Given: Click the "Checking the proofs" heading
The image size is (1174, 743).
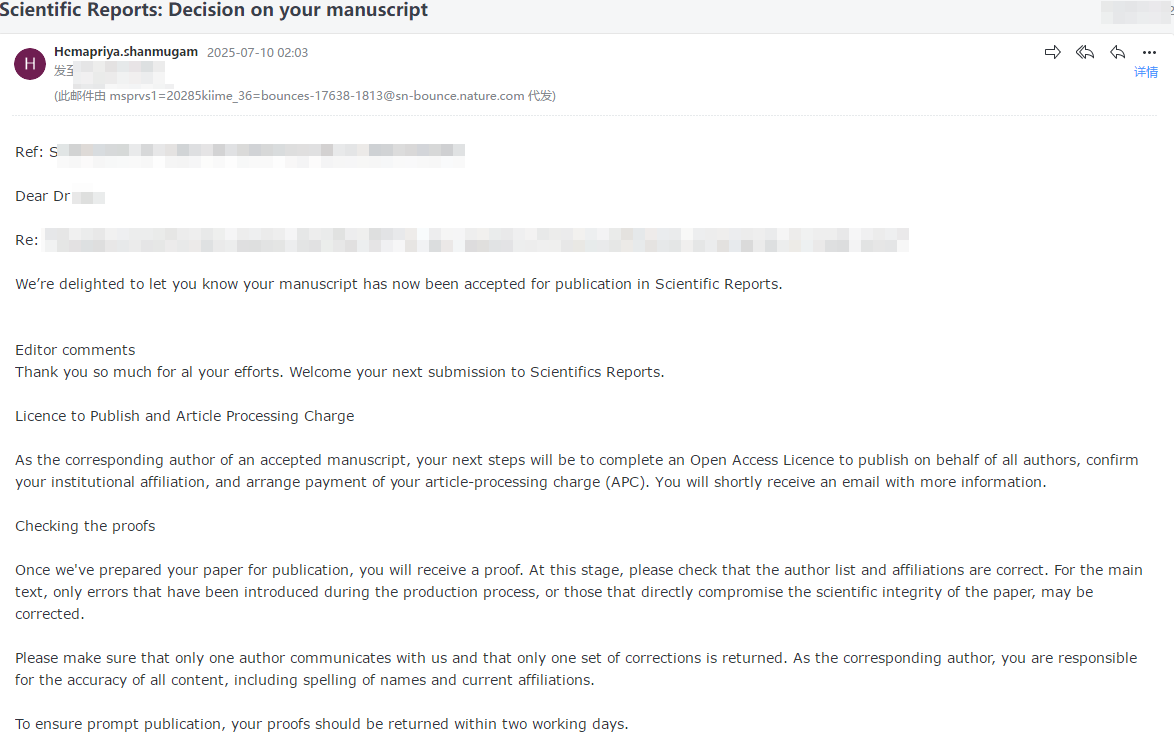Looking at the screenshot, I should (x=85, y=526).
